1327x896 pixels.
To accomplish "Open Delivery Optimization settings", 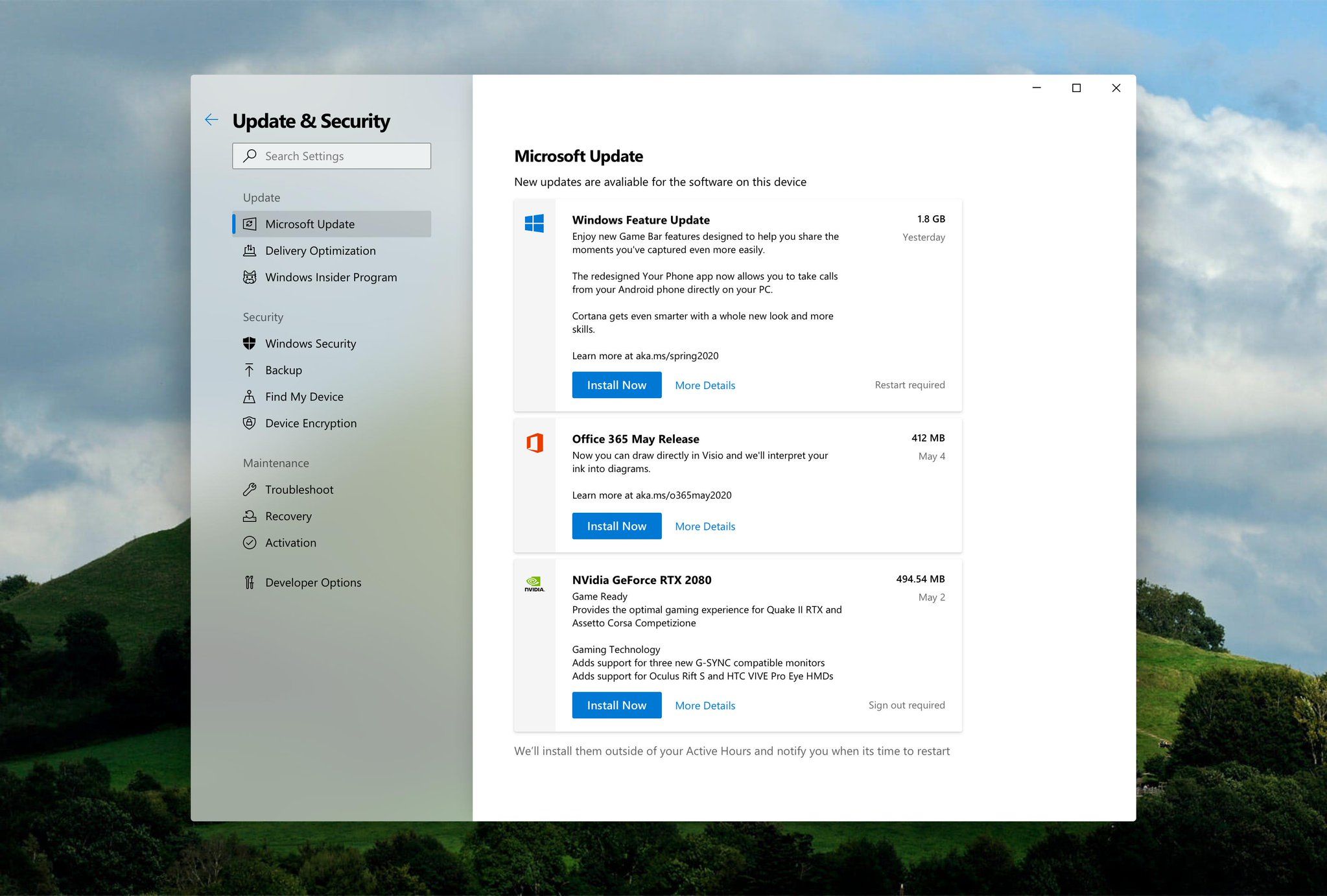I will click(x=332, y=250).
